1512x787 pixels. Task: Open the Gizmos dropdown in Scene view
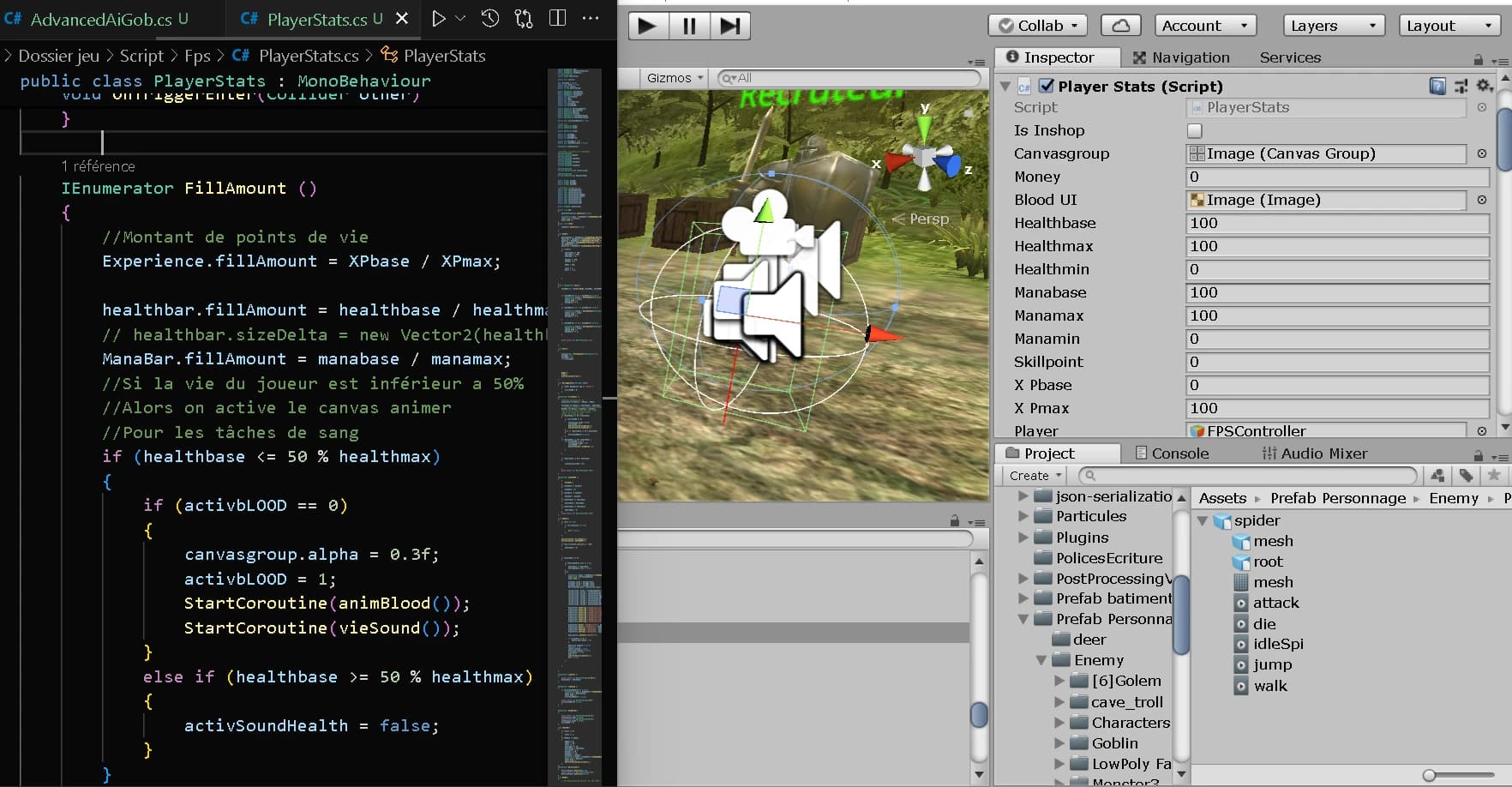(675, 78)
